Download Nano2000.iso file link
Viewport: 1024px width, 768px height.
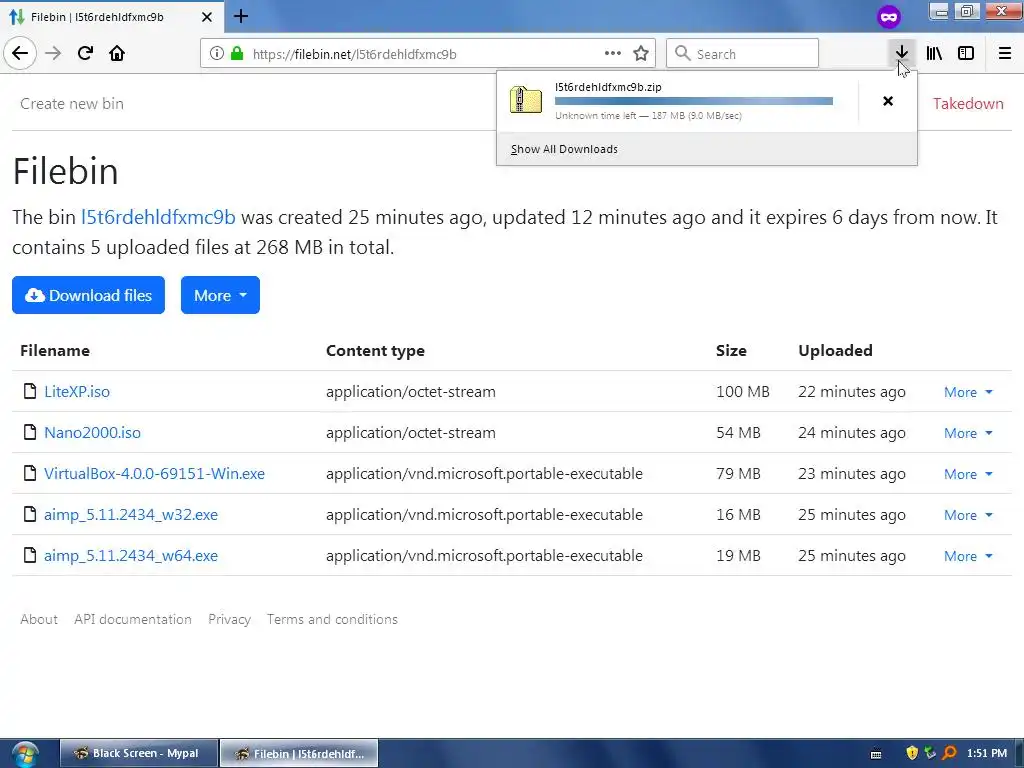pos(92,432)
